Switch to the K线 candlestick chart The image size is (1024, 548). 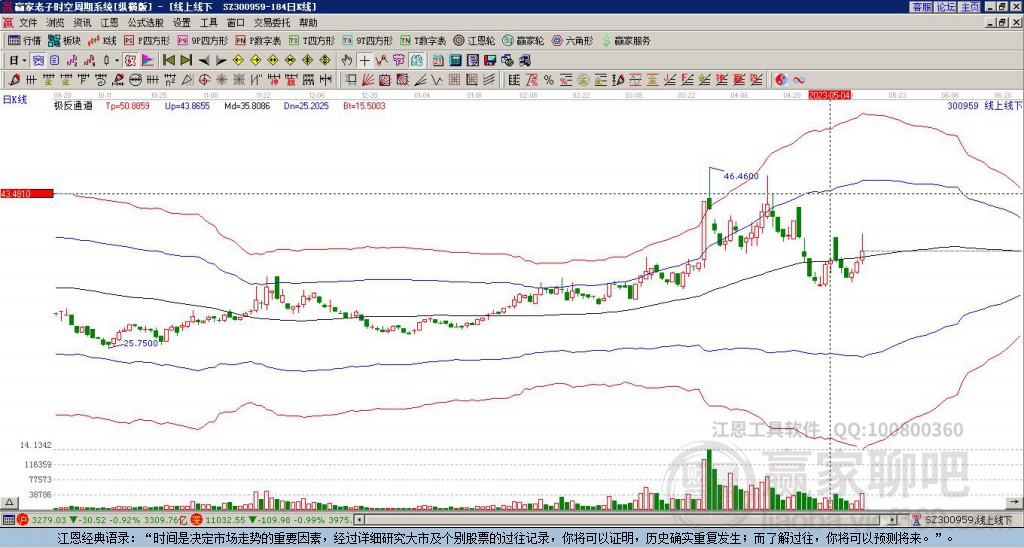coord(102,40)
